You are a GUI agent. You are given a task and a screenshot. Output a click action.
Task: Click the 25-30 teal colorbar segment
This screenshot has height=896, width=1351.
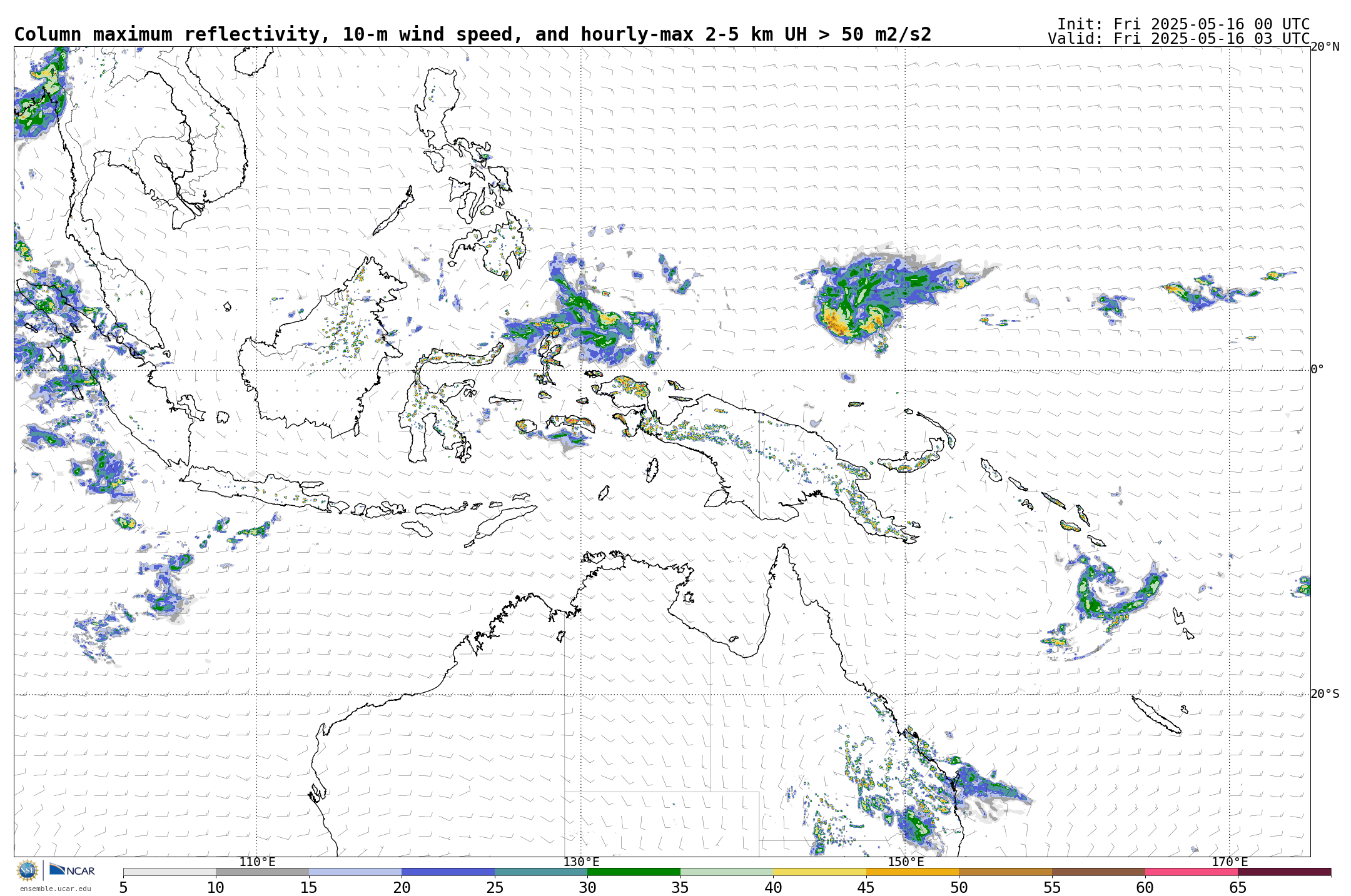(541, 872)
